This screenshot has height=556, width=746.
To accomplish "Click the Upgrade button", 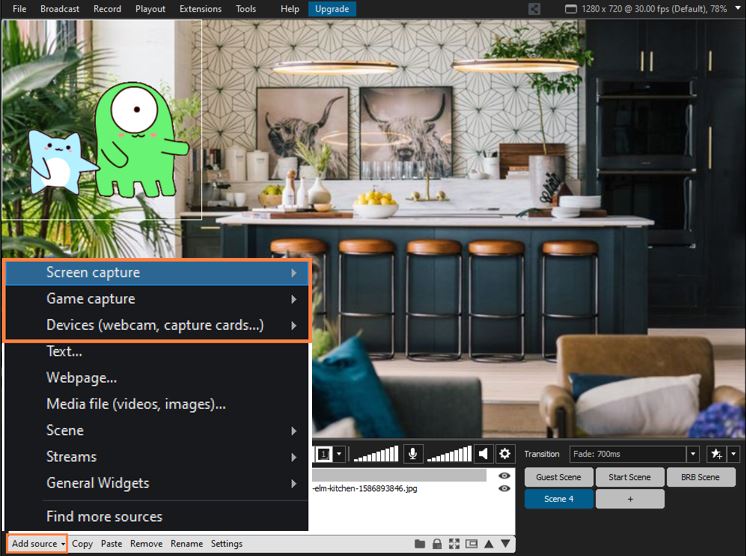I will pyautogui.click(x=332, y=9).
